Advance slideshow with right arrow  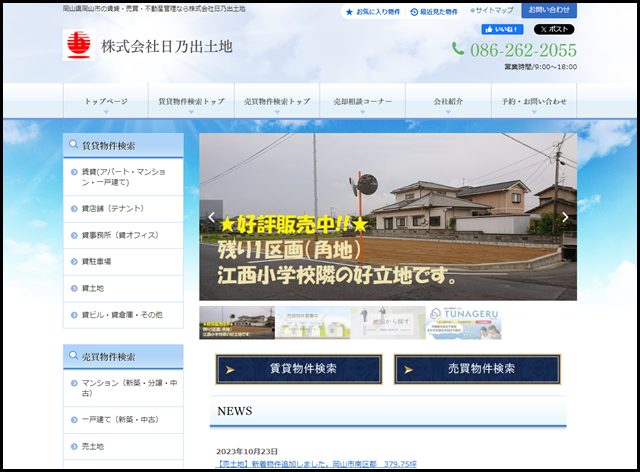(x=565, y=217)
